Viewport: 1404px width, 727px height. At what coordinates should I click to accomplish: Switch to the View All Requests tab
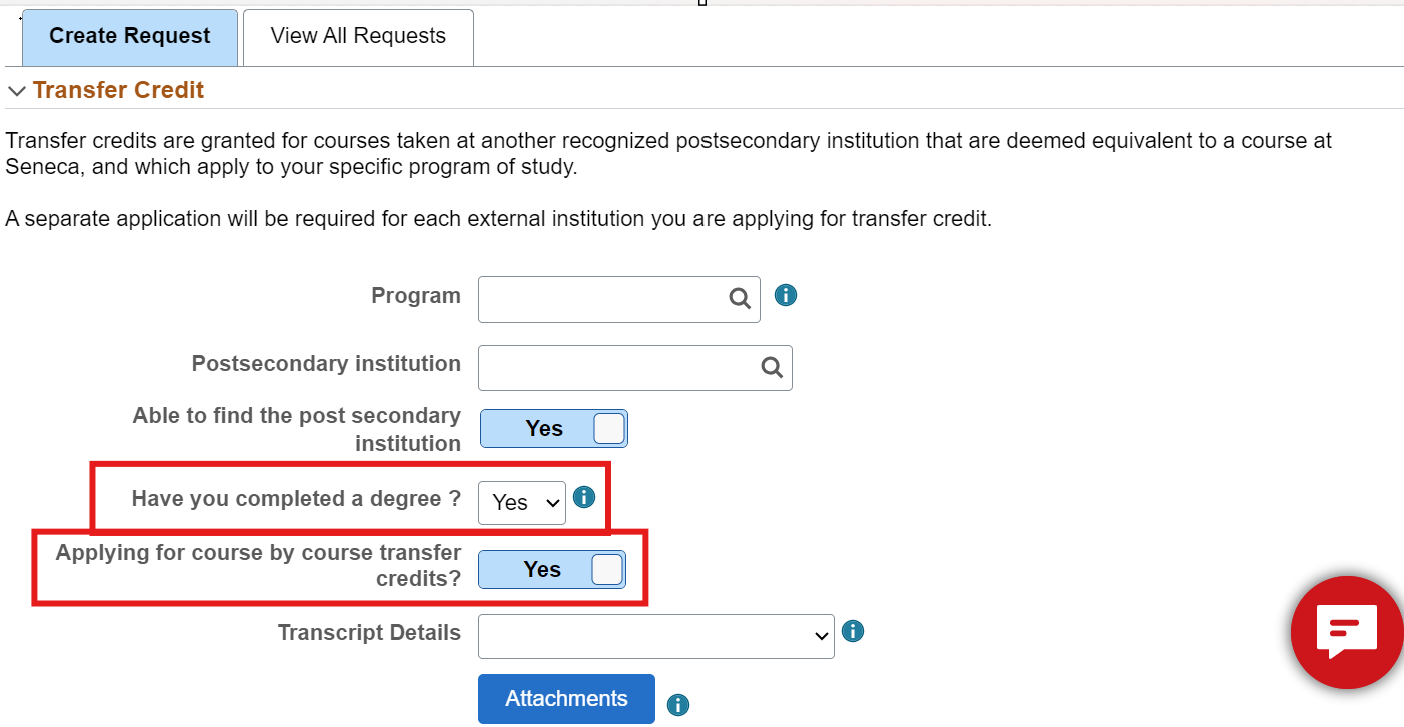click(x=358, y=37)
